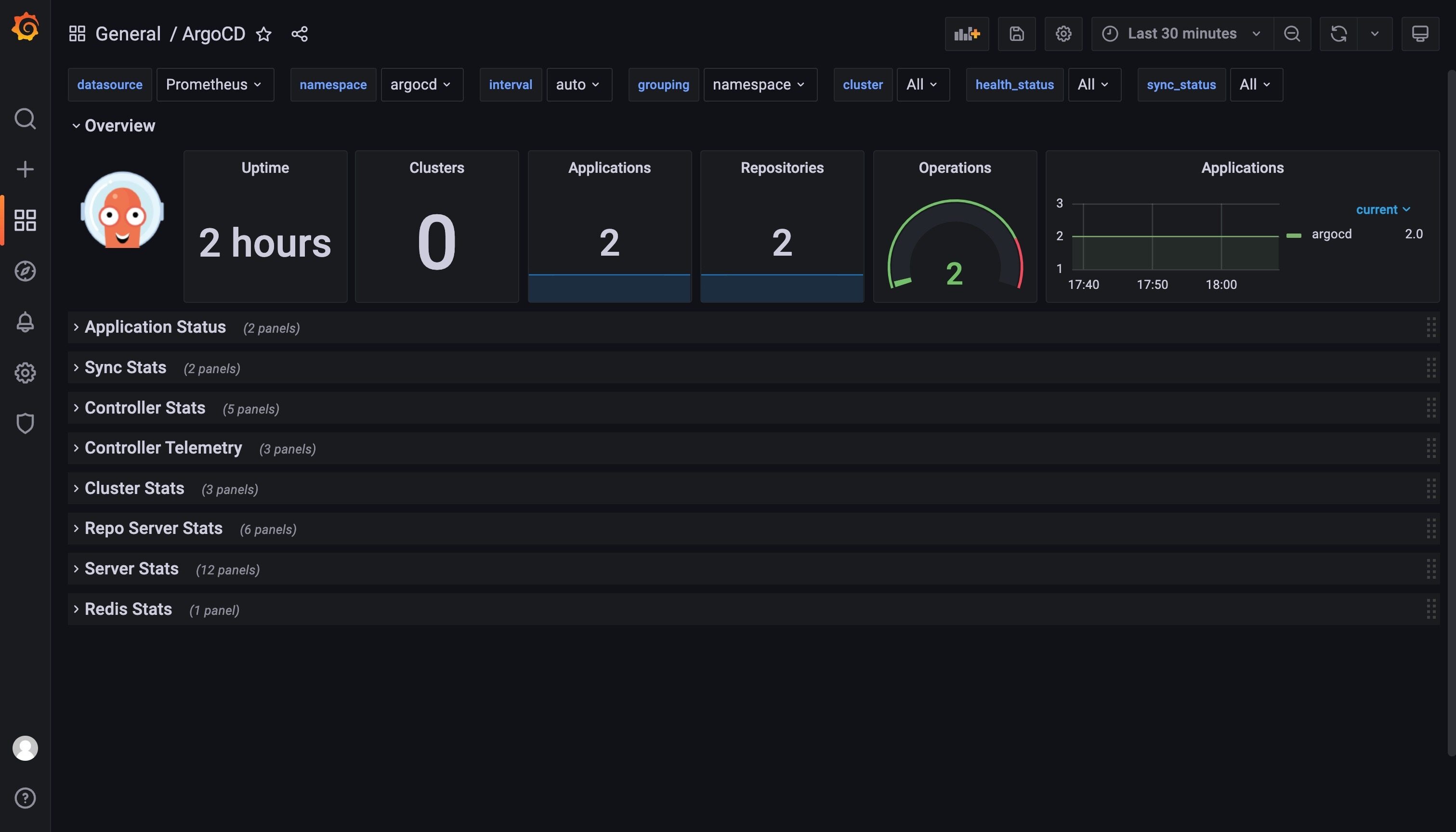Image resolution: width=1456 pixels, height=832 pixels.
Task: Open the Operations panel title menu
Action: point(955,168)
